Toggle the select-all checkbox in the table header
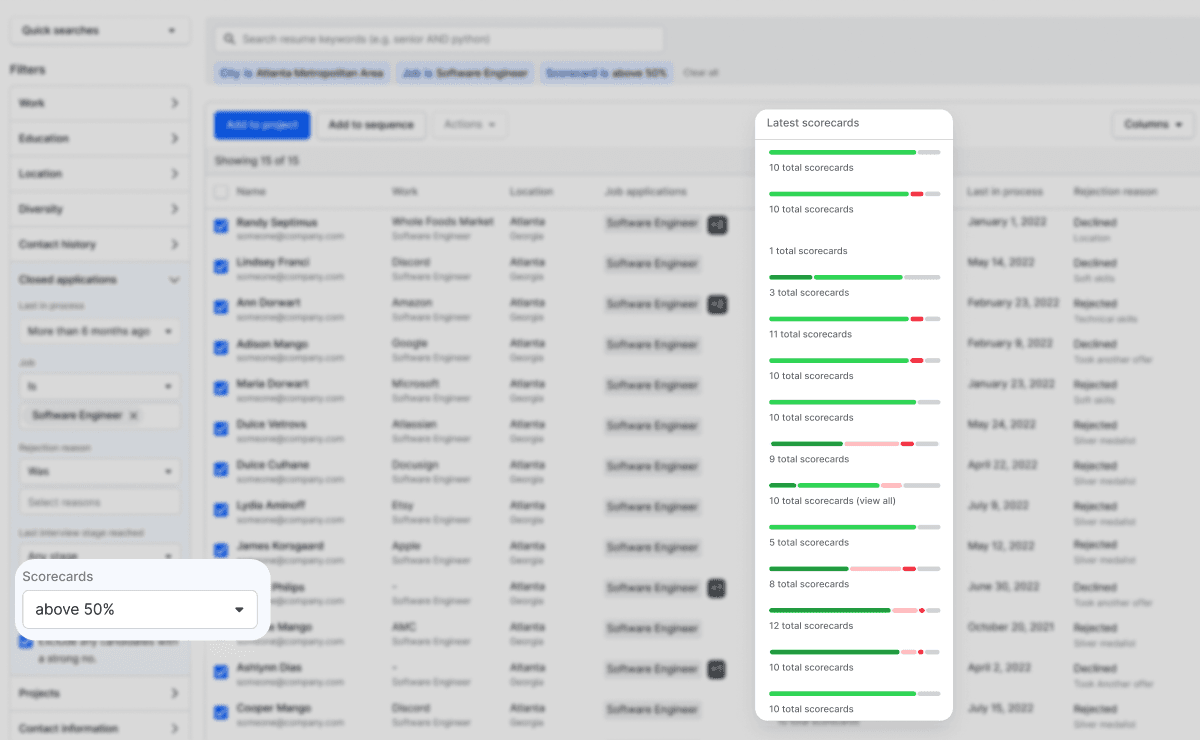The width and height of the screenshot is (1200, 740). click(221, 191)
